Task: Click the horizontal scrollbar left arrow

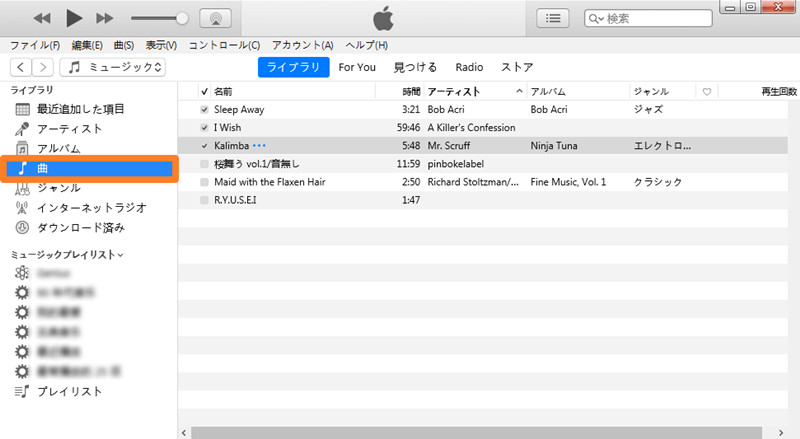Action: (184, 433)
